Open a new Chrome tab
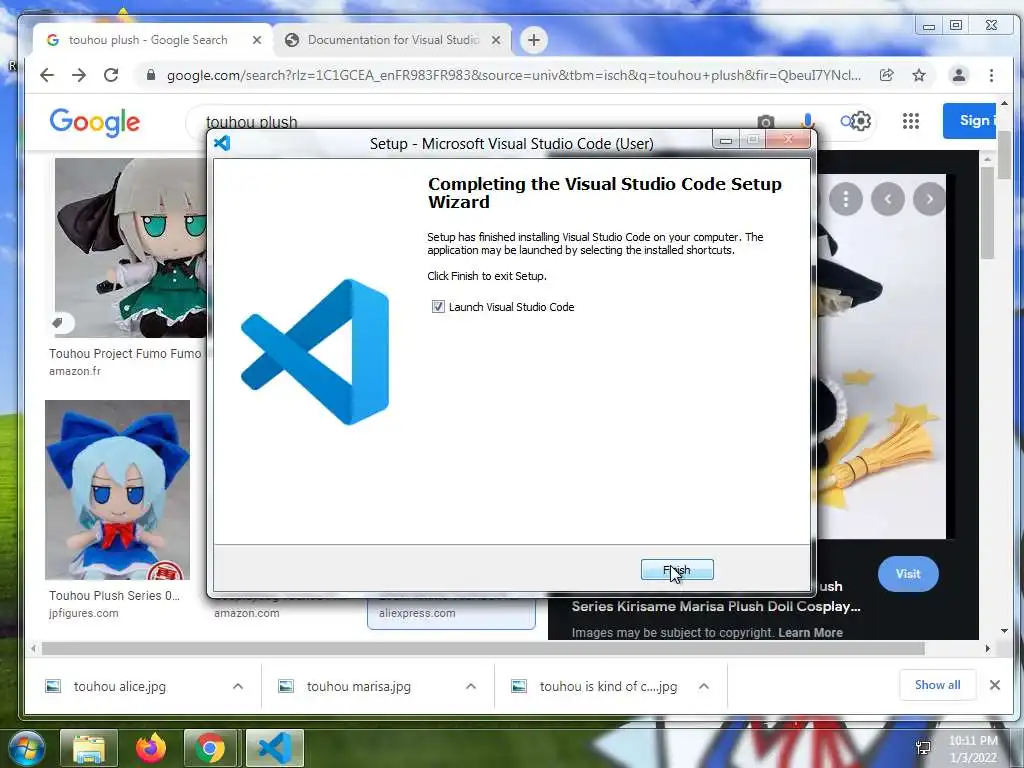Image resolution: width=1024 pixels, height=768 pixels. point(534,40)
